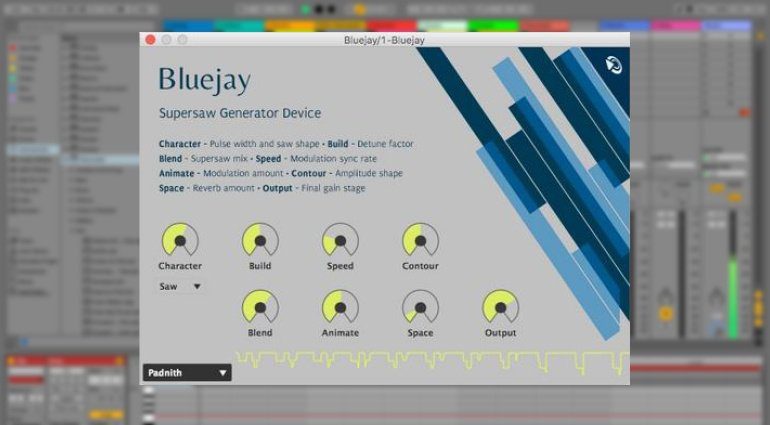
Task: Click the Supersaw Generator Device subtitle
Action: pyautogui.click(x=240, y=113)
